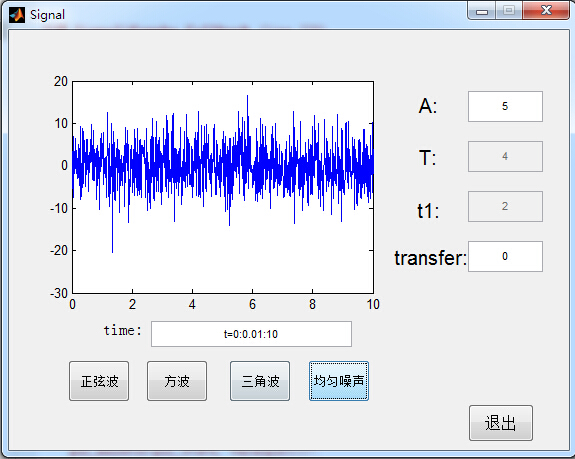Click the disabled maximize window button
575x459 pixels.
tap(509, 11)
